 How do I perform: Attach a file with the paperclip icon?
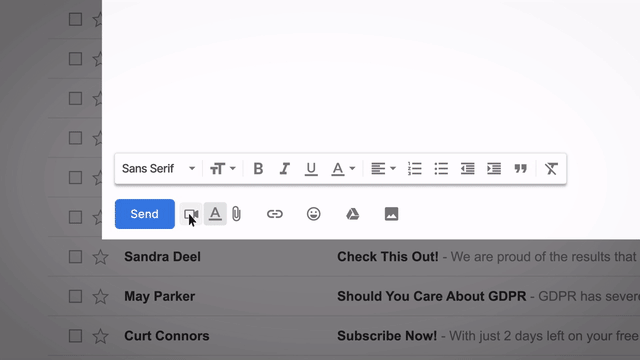pos(236,214)
